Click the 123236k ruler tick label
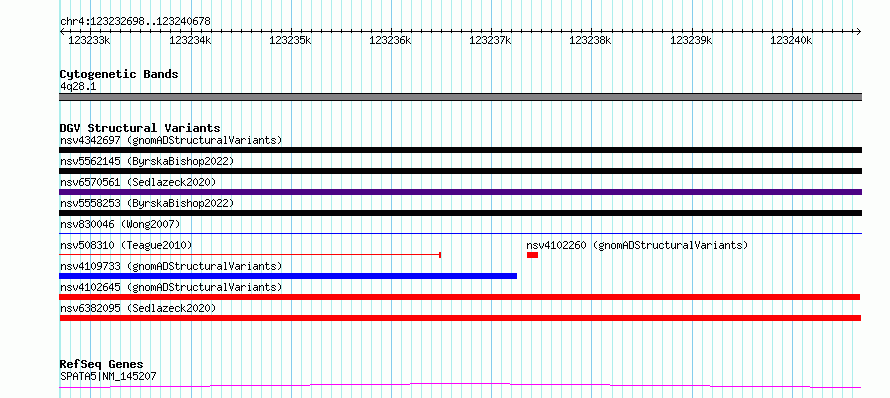 click(390, 40)
